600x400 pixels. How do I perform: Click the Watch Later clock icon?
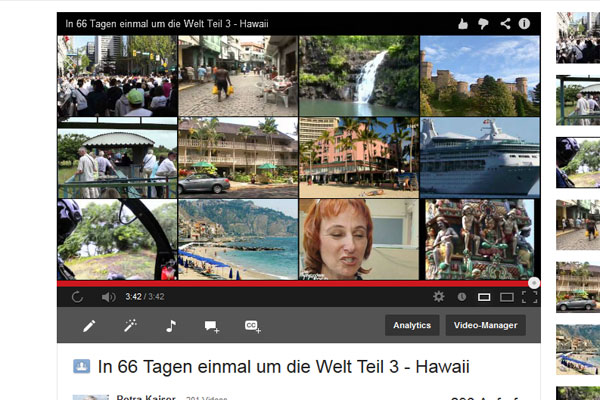(x=462, y=297)
